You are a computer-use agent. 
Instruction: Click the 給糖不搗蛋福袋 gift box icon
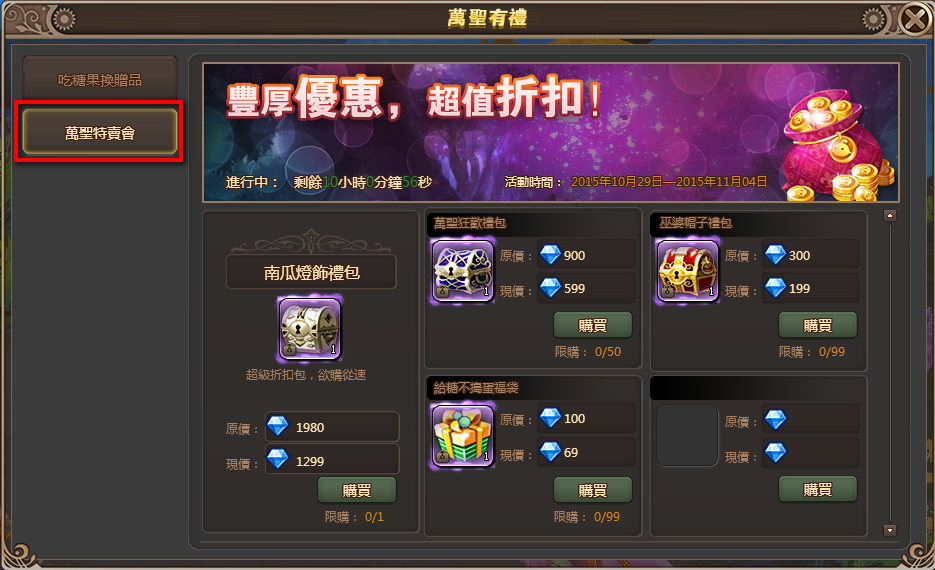tap(463, 435)
